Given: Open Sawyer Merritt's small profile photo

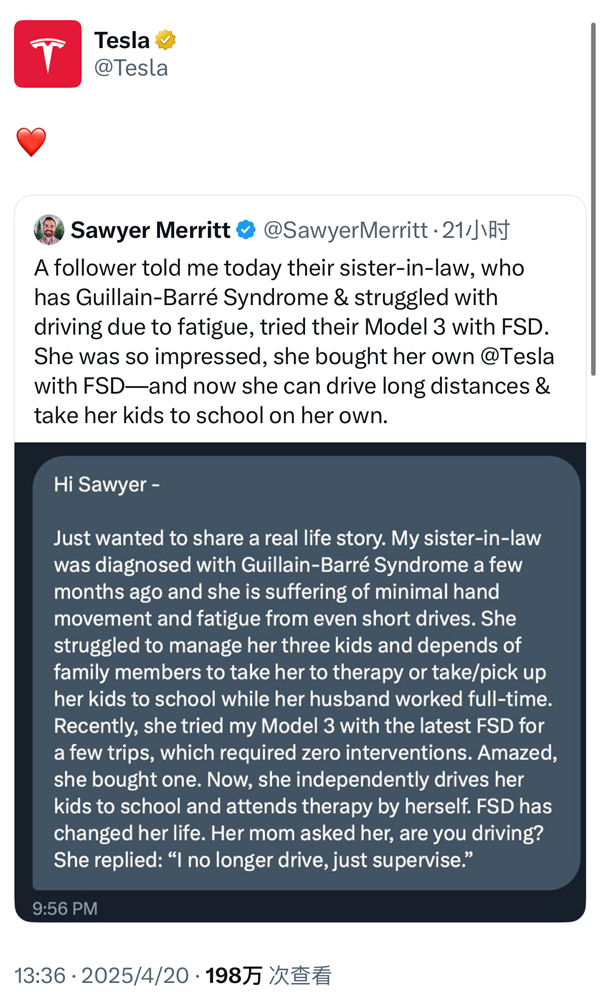Looking at the screenshot, I should 48,230.
